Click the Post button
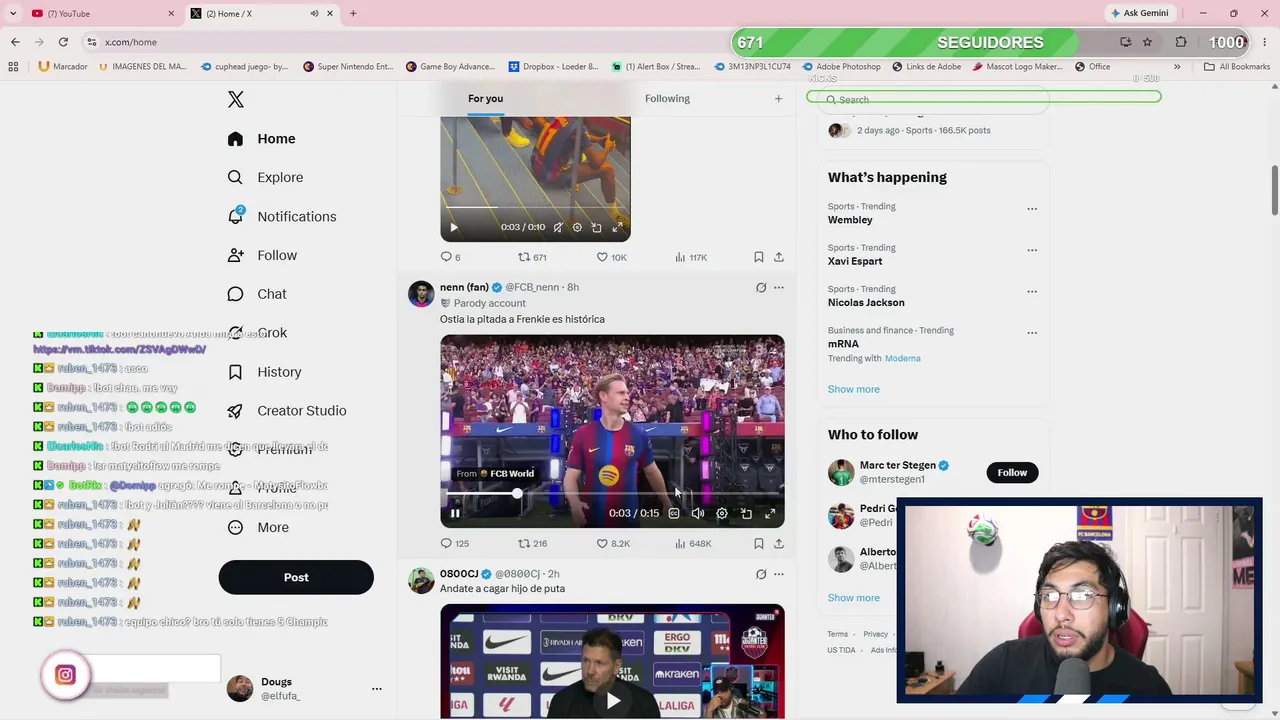The height and width of the screenshot is (720, 1280). pos(296,577)
